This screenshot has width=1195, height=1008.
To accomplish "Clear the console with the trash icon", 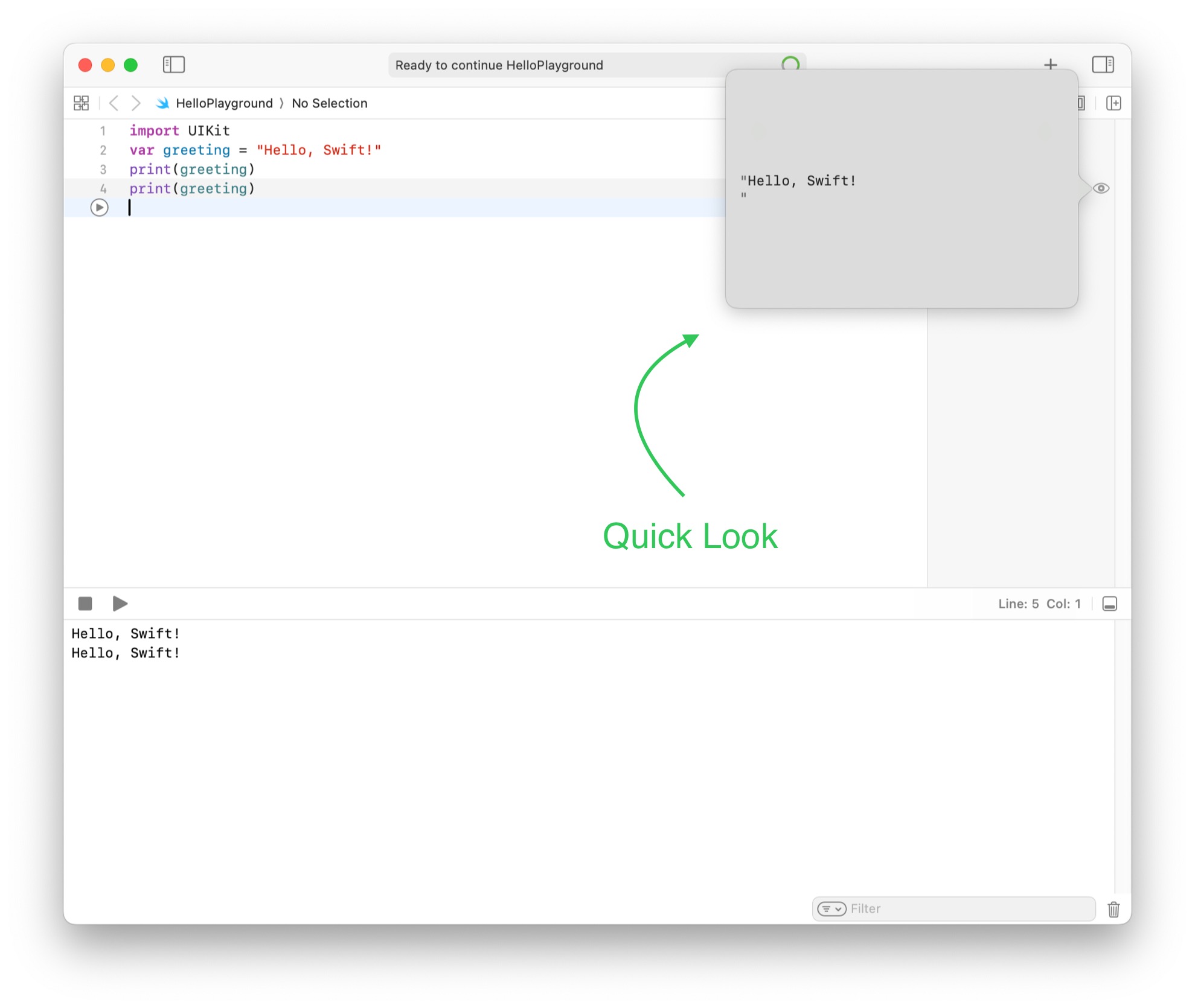I will click(x=1113, y=909).
